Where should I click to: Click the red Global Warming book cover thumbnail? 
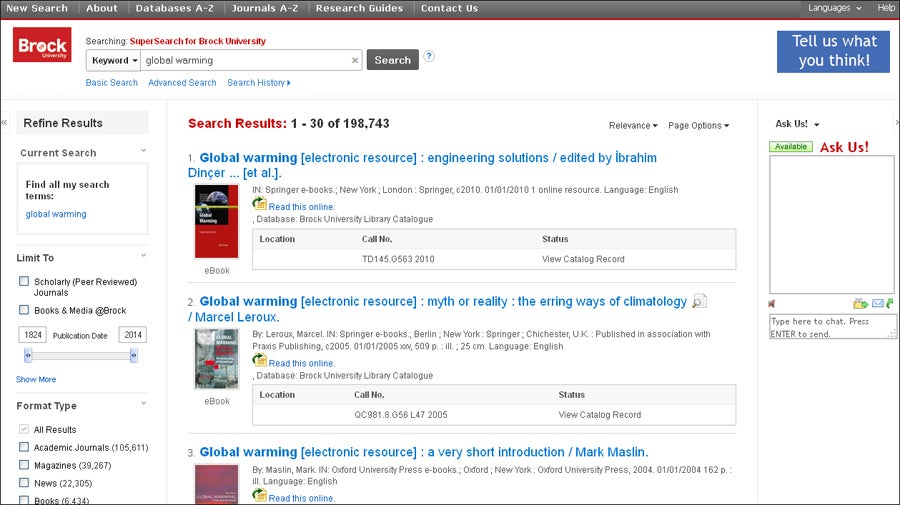216,221
